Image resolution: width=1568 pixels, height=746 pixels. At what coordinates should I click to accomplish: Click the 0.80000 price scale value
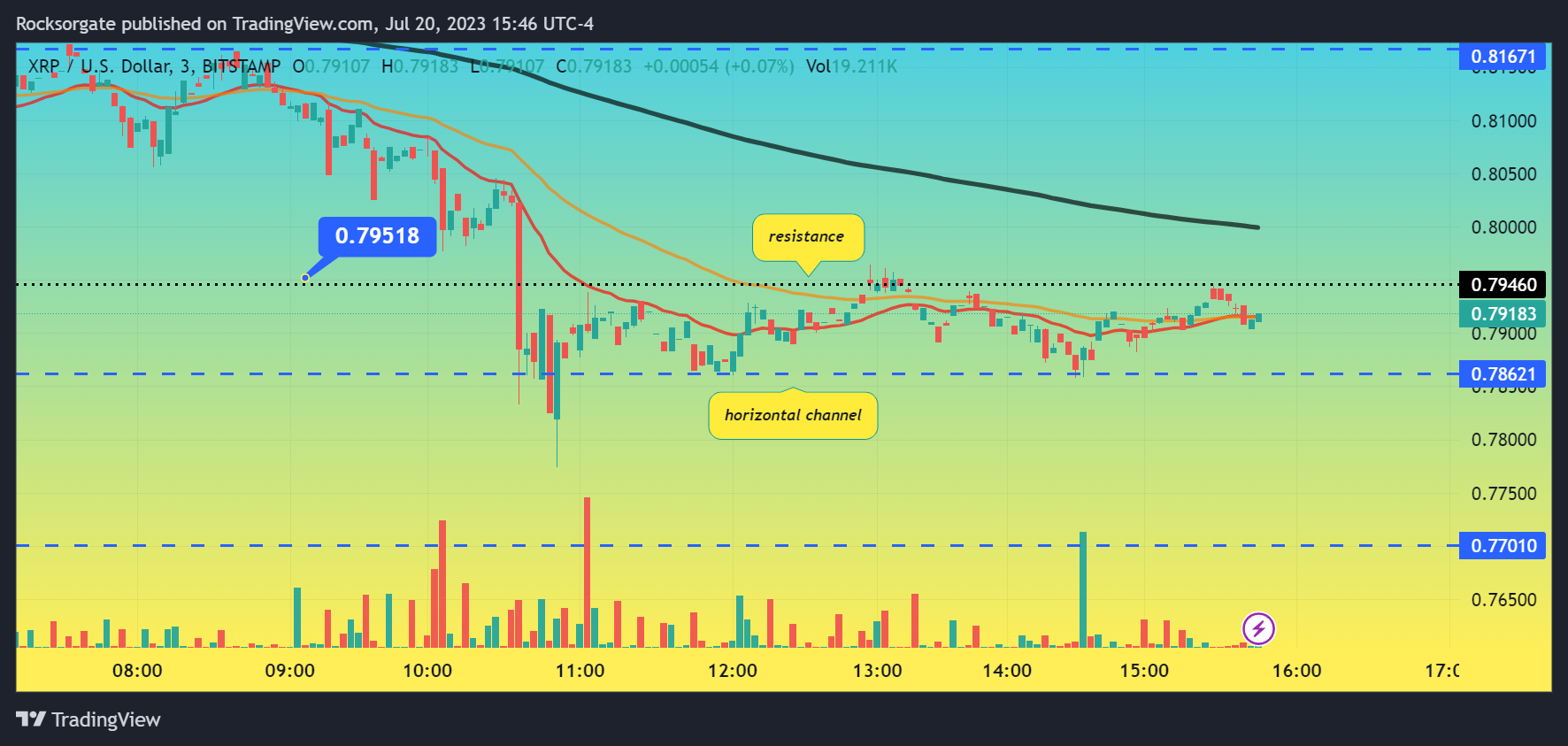pos(1503,227)
